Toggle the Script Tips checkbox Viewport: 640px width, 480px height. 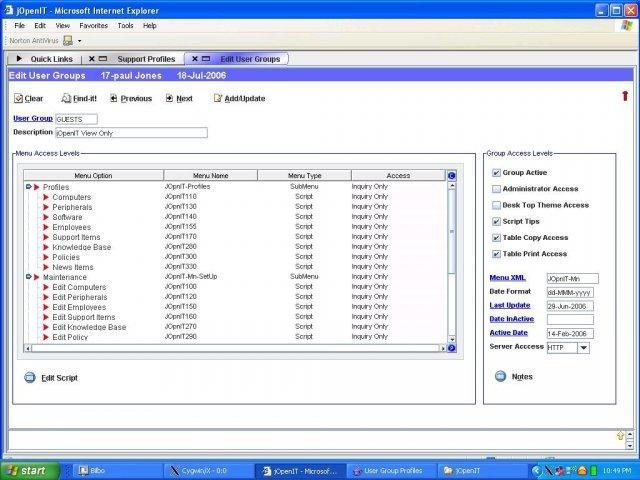click(496, 221)
